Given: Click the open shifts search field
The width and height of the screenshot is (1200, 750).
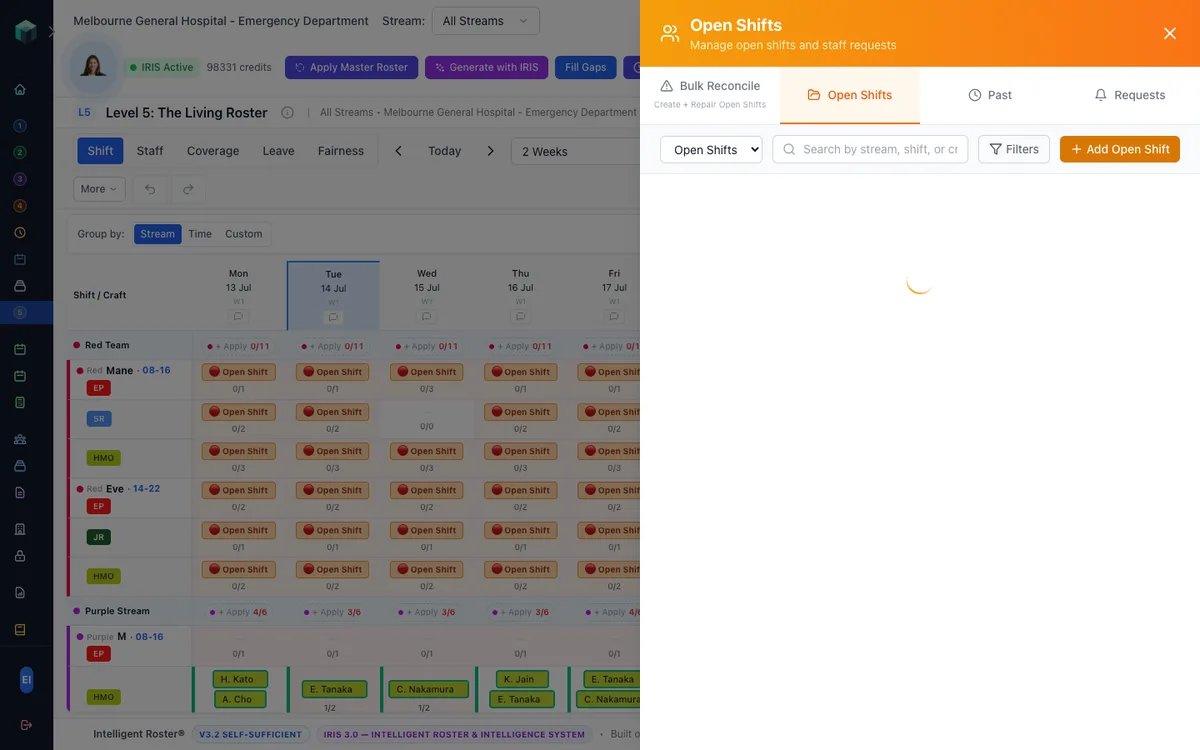Looking at the screenshot, I should coord(870,149).
